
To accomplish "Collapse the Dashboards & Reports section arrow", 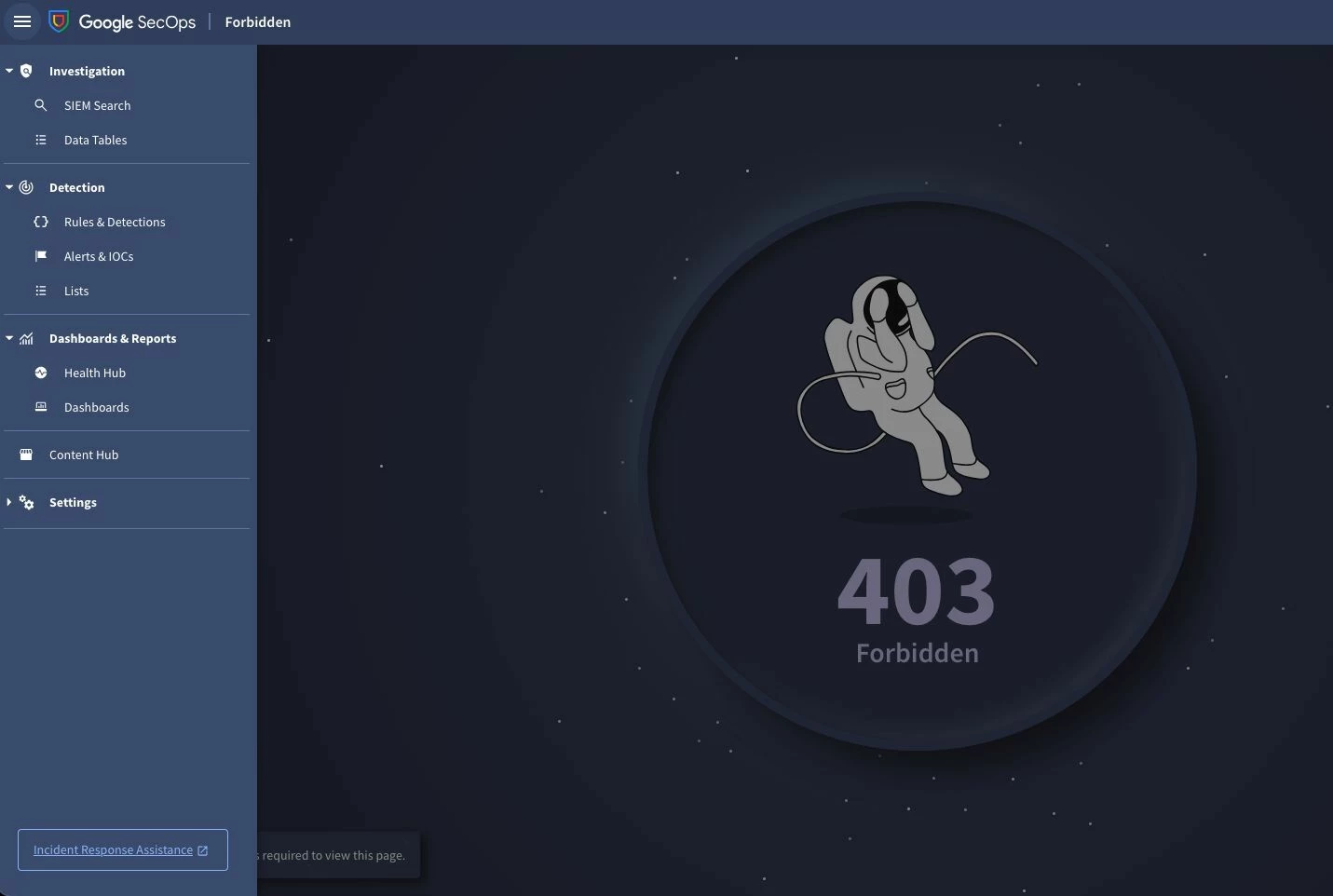I will tap(9, 338).
